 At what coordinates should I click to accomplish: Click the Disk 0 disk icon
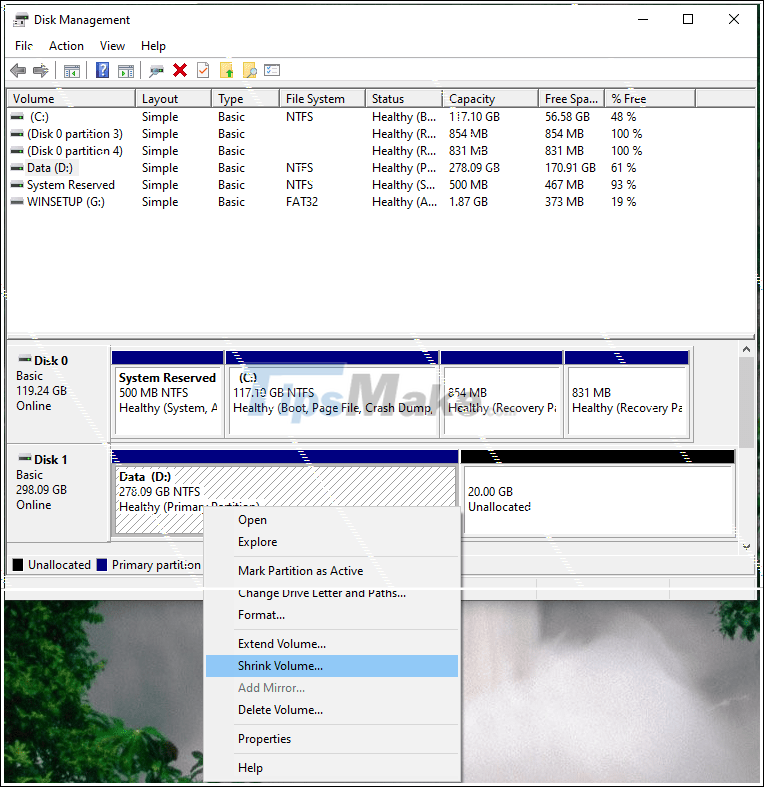[25, 359]
